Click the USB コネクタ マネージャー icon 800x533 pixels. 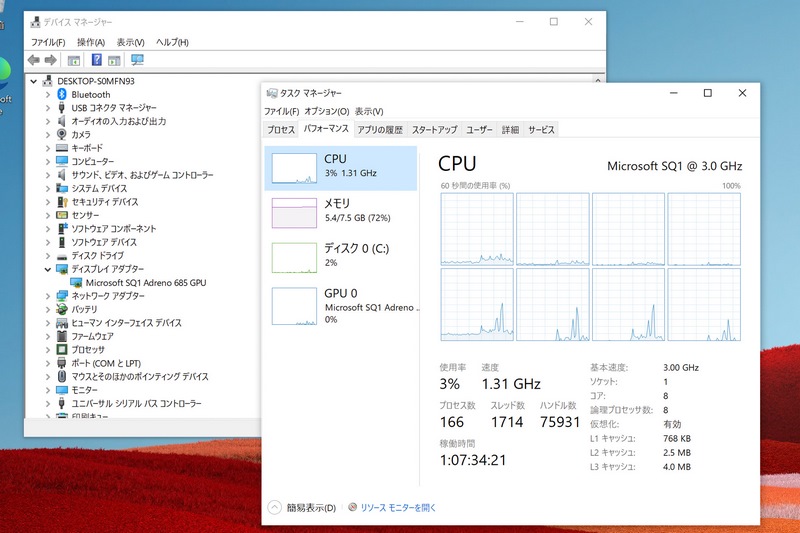pyautogui.click(x=62, y=108)
